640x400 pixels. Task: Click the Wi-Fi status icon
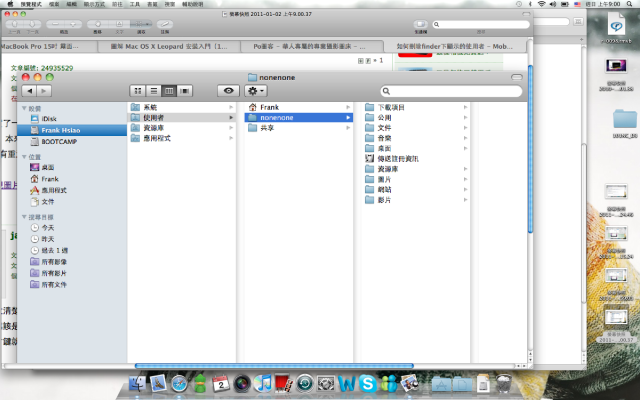pyautogui.click(x=541, y=4)
